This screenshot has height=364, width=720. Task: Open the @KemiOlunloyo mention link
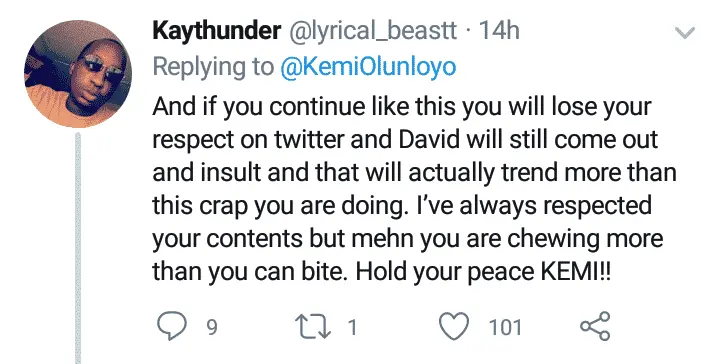coord(368,67)
